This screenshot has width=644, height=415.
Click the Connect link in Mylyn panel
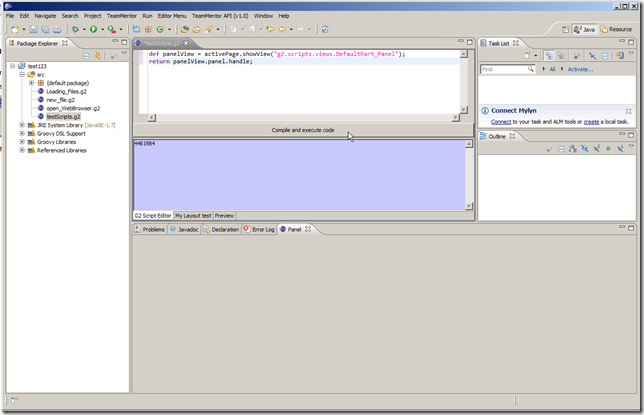pyautogui.click(x=501, y=121)
